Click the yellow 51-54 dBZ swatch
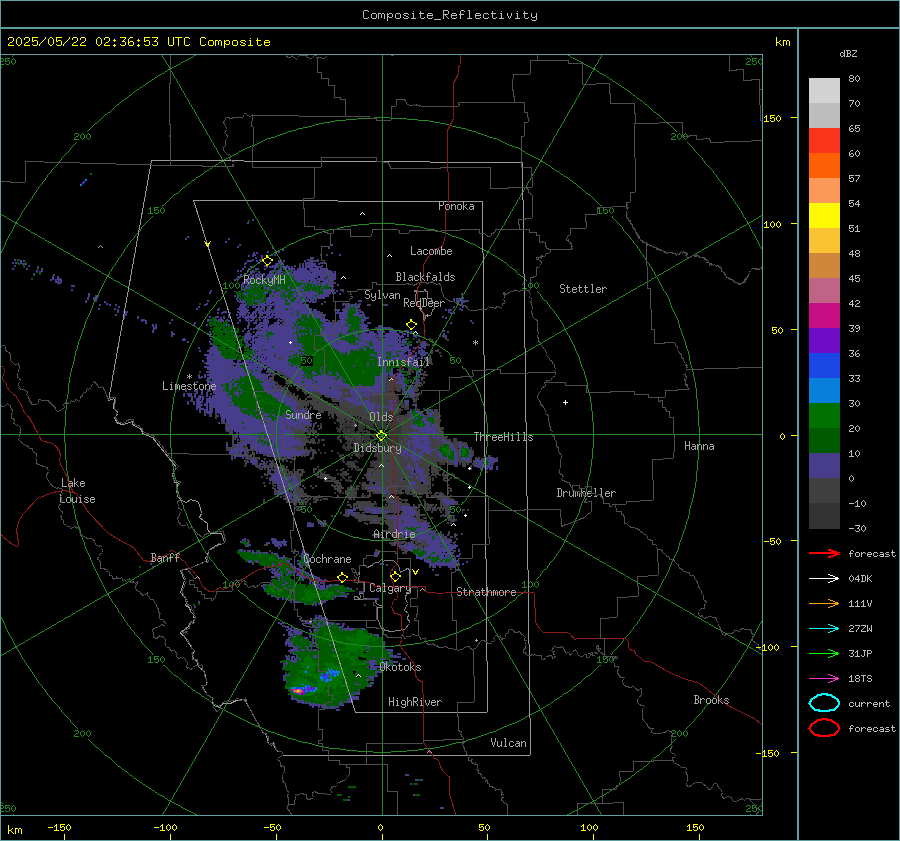900x841 pixels. pos(824,216)
